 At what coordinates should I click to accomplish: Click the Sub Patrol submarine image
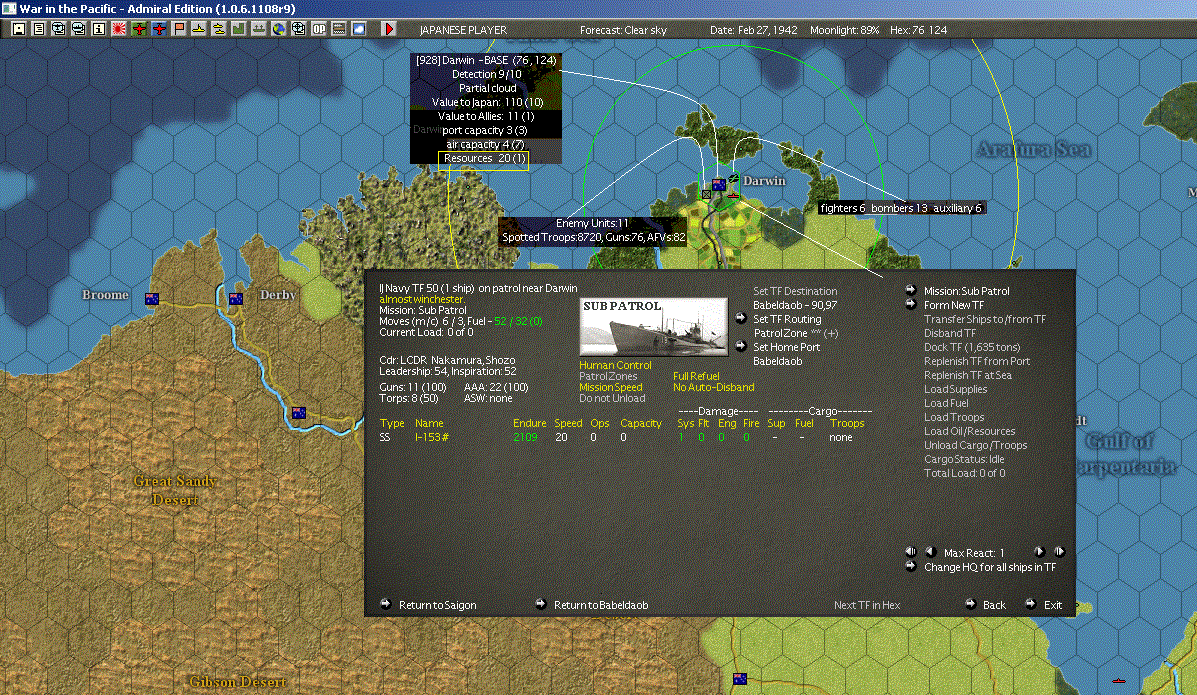click(653, 327)
